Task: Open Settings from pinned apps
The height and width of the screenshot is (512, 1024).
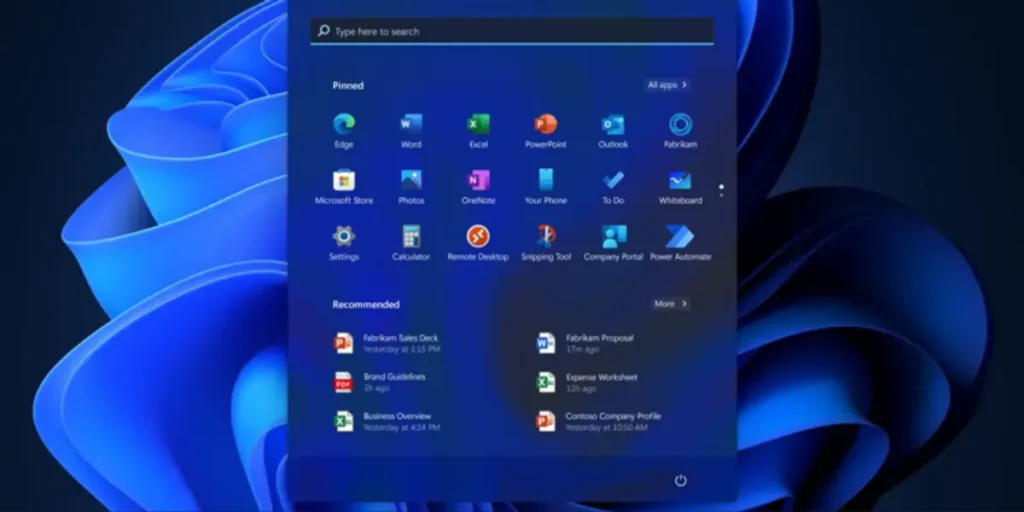Action: pyautogui.click(x=344, y=243)
